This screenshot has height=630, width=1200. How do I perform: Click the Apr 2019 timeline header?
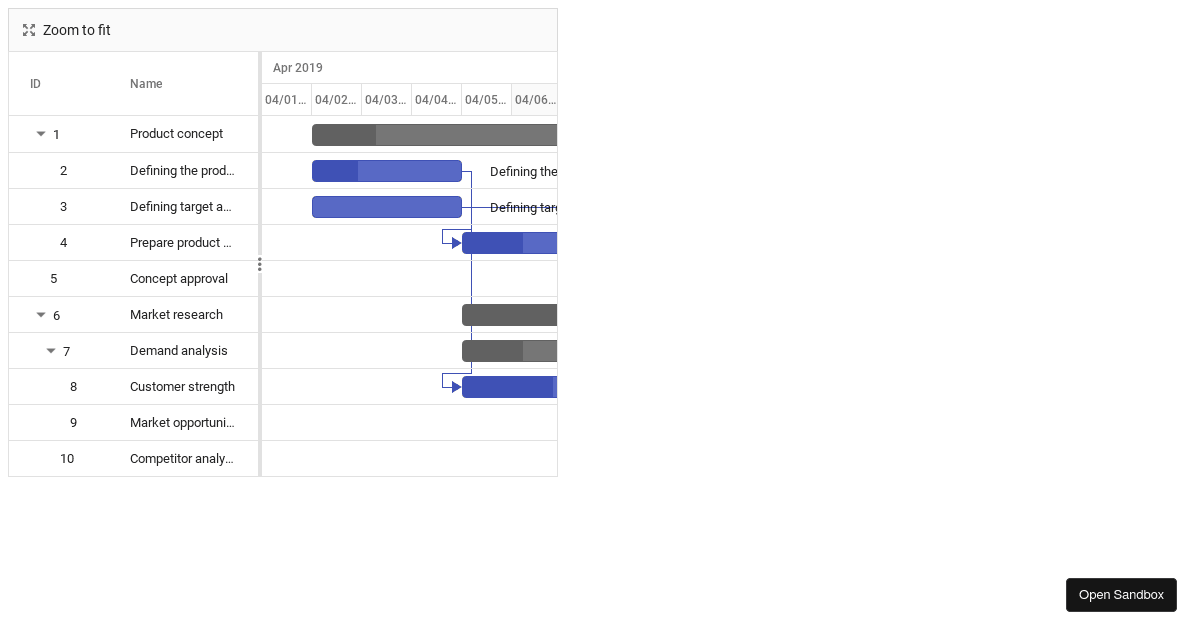pyautogui.click(x=298, y=68)
